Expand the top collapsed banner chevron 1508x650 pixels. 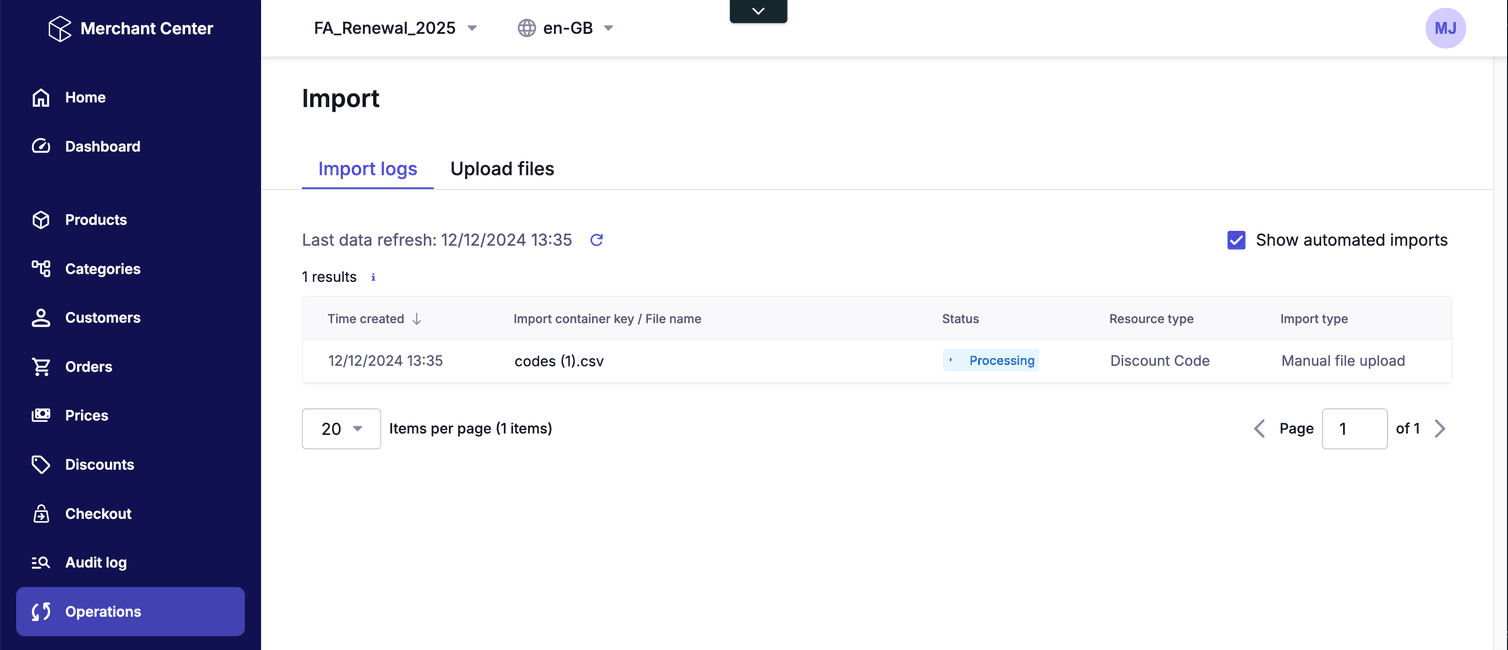pyautogui.click(x=758, y=11)
